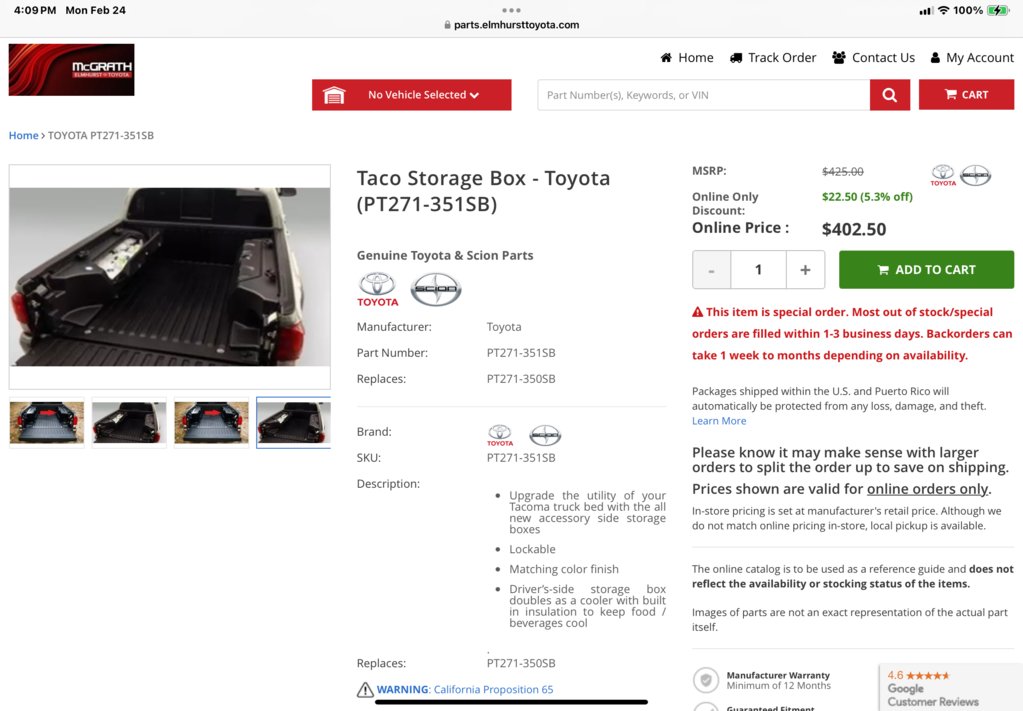The width and height of the screenshot is (1023, 711).
Task: Focus the part number search field
Action: pos(703,95)
